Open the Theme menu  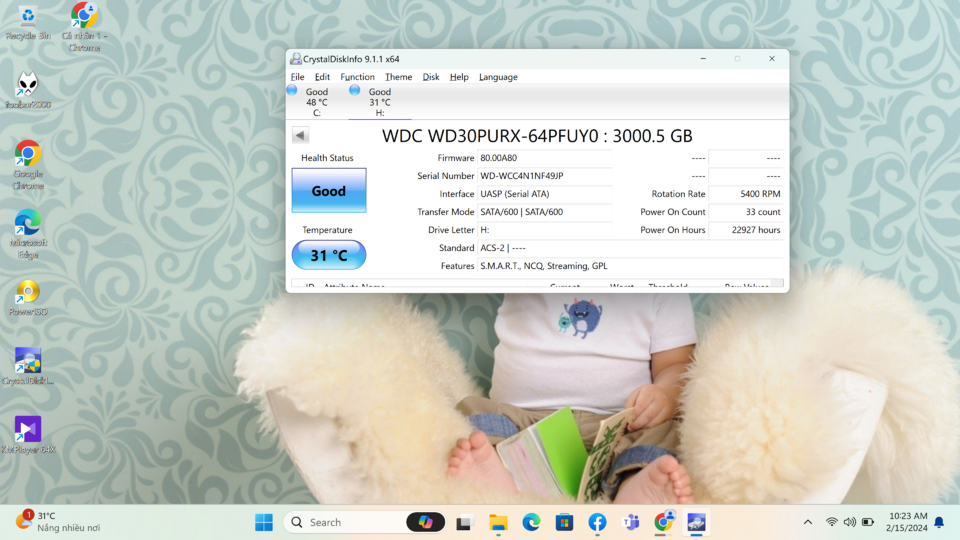[399, 77]
